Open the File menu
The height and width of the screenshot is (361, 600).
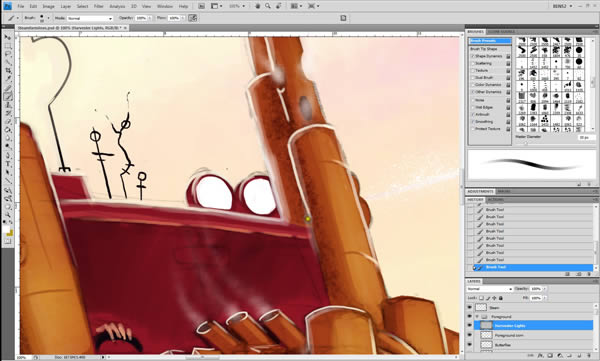point(21,6)
